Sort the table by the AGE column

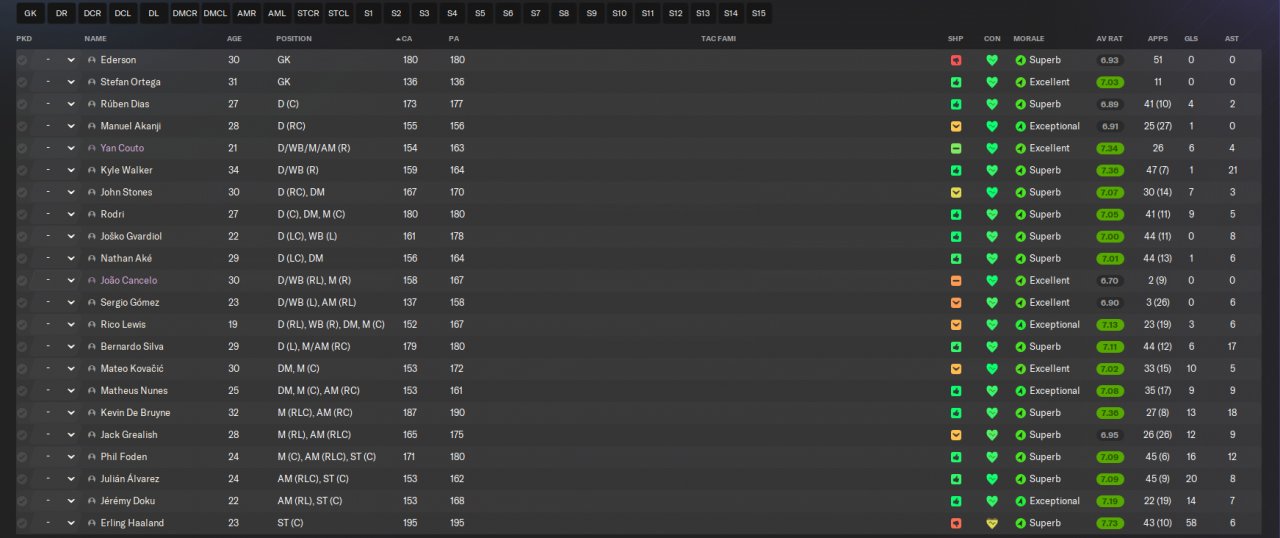pos(234,38)
